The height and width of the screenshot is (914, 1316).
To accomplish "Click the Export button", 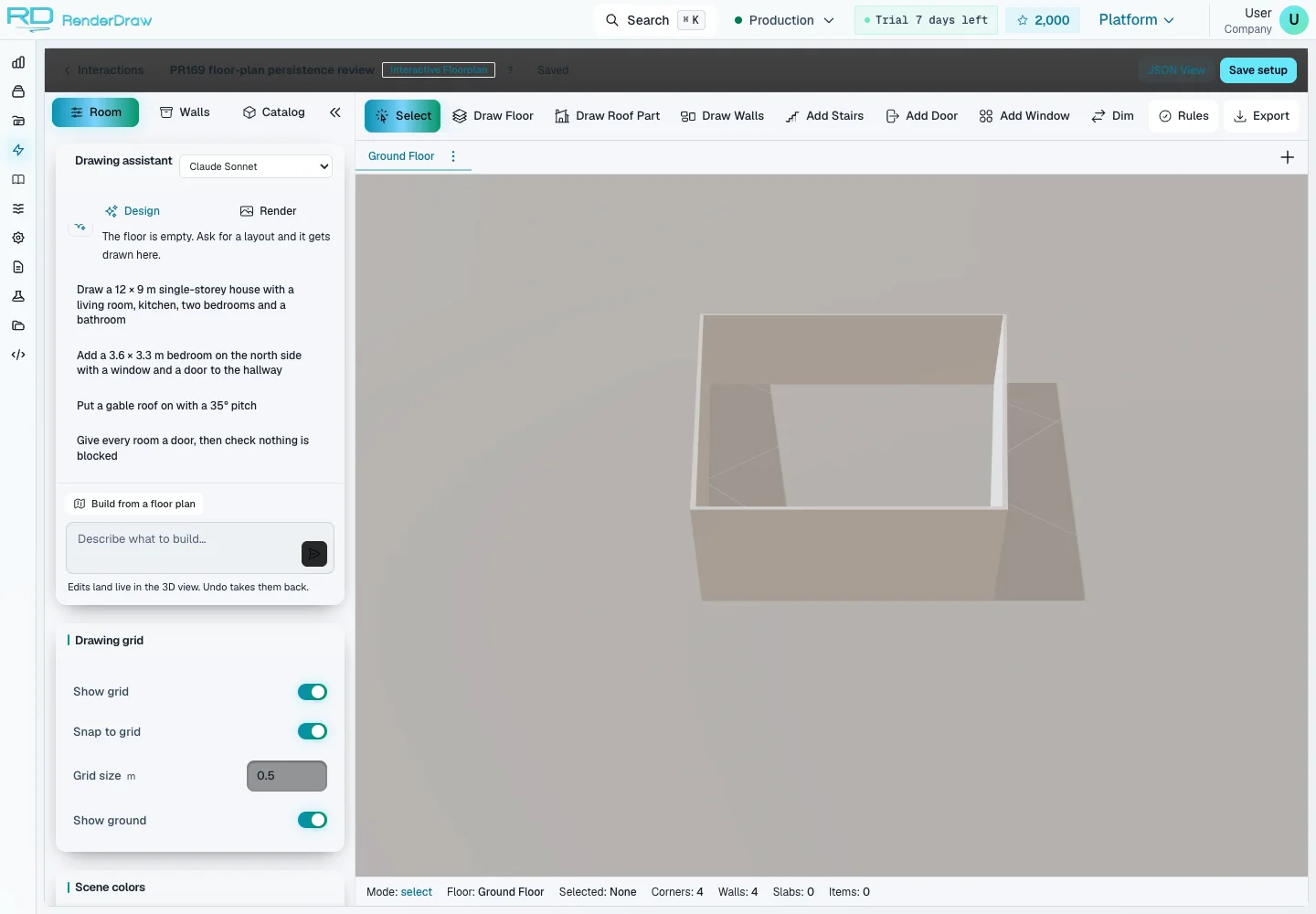I will (x=1261, y=116).
